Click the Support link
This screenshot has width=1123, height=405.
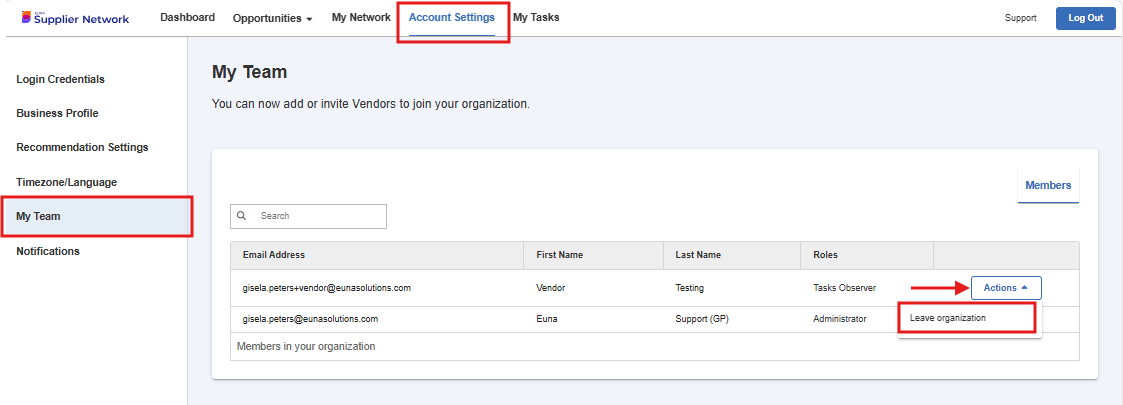(x=1021, y=19)
